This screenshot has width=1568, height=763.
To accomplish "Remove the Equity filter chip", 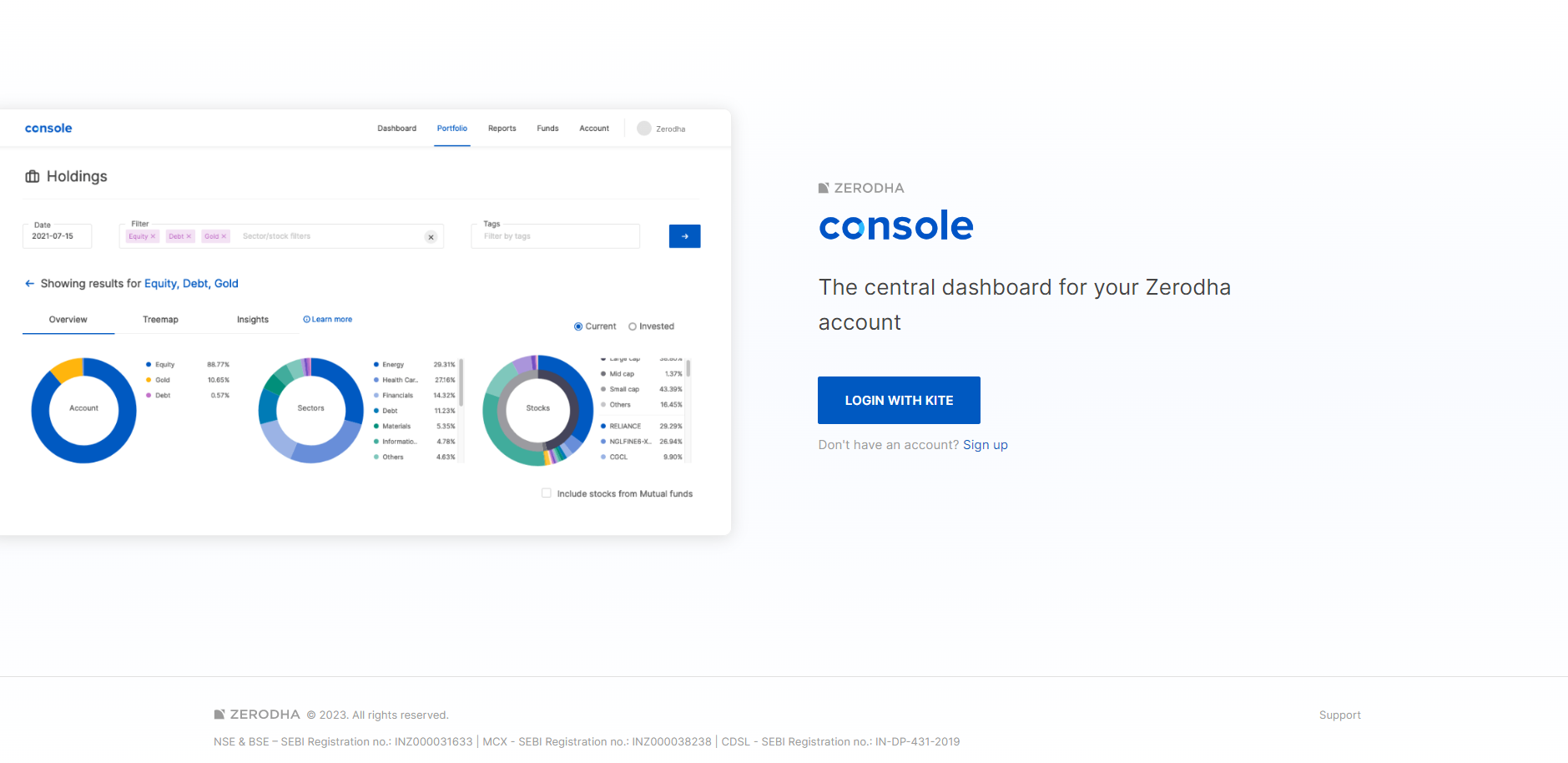I will pos(153,236).
